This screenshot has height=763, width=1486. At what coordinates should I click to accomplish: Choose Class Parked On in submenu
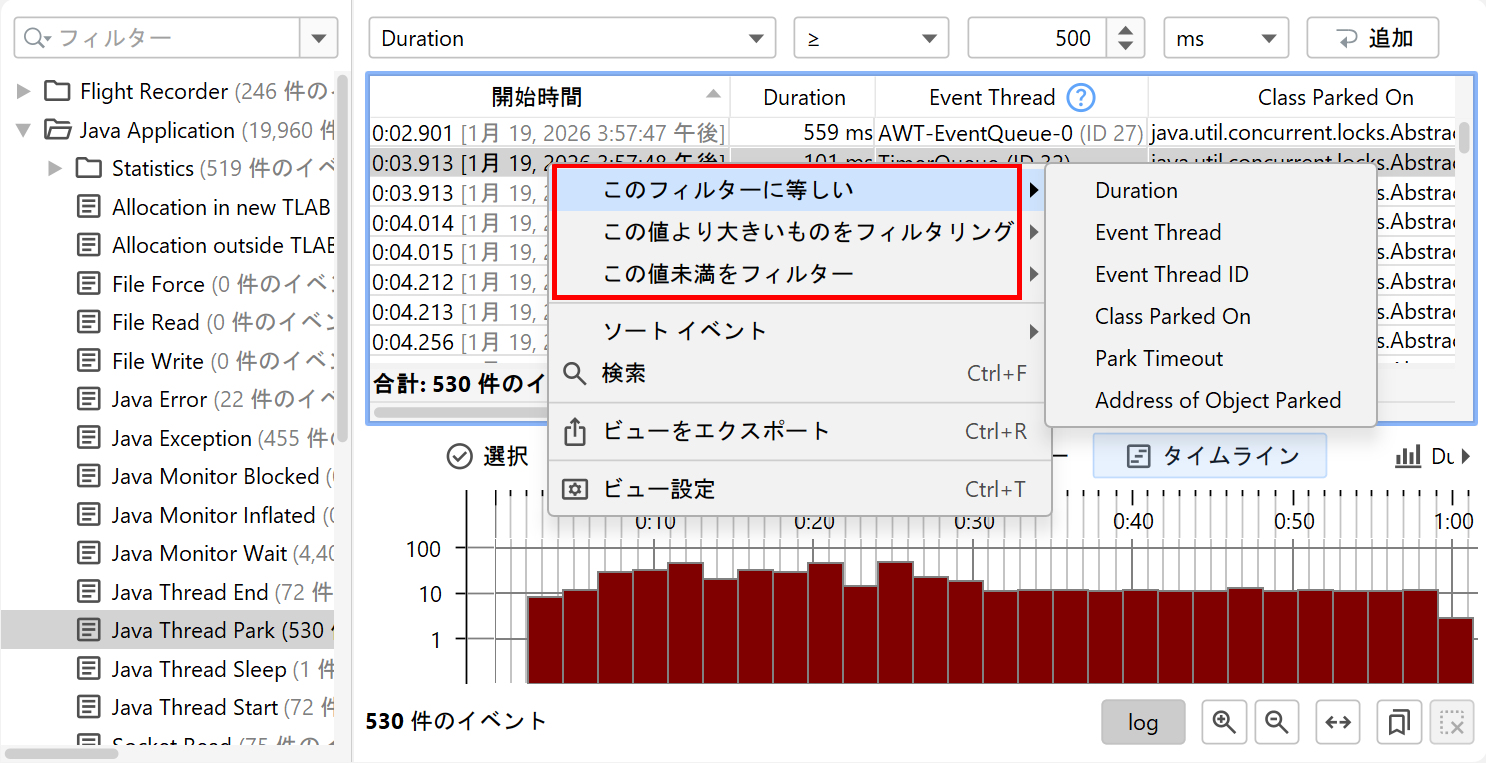coord(1172,317)
